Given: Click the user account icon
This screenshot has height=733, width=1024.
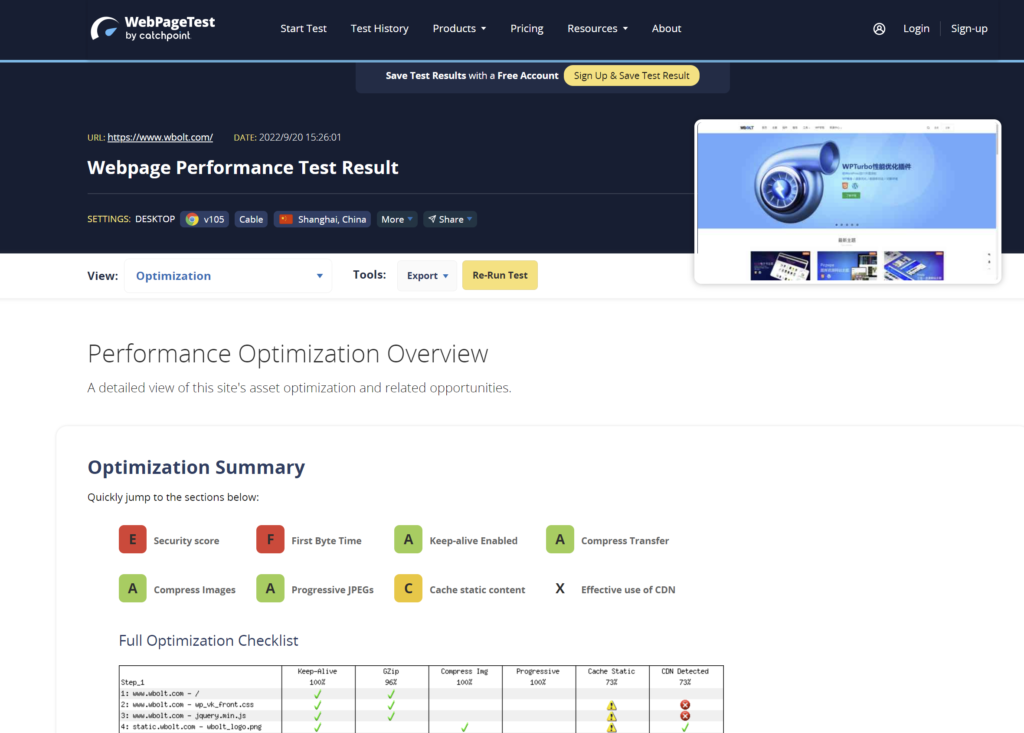Looking at the screenshot, I should pos(879,29).
